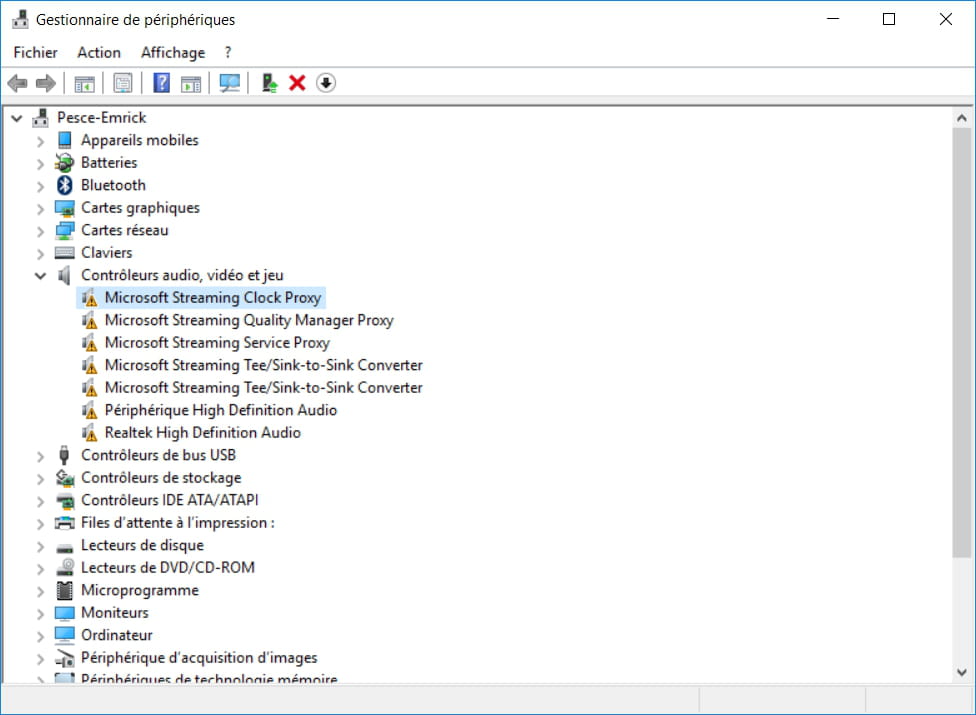Click the Cartes réseau icon
Image resolution: width=976 pixels, height=715 pixels.
(x=65, y=230)
